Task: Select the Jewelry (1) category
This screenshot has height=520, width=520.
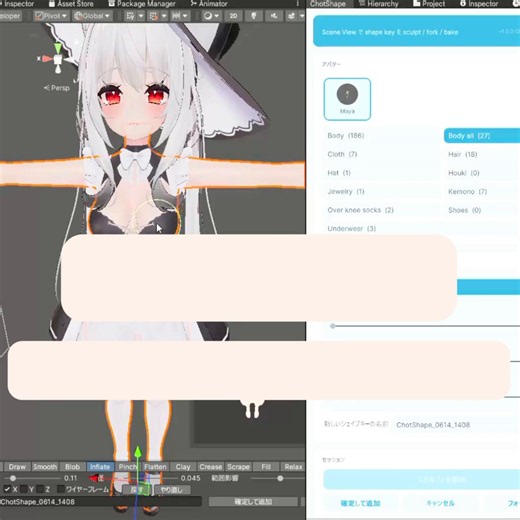Action: 382,191
